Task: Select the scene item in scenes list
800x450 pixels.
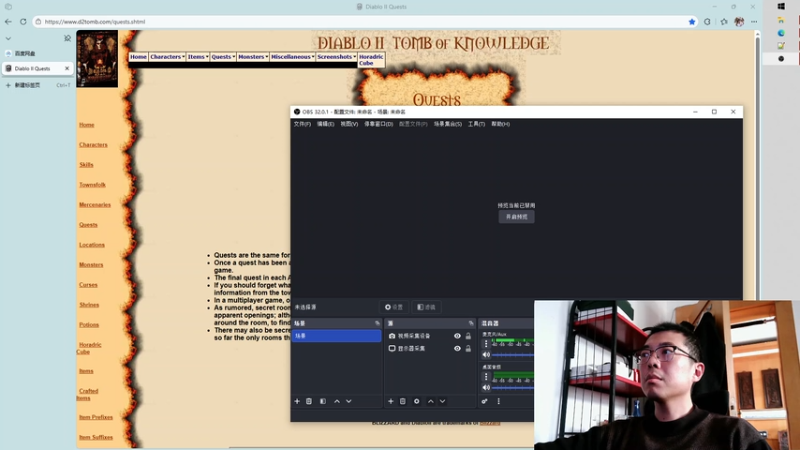Action: (x=336, y=336)
